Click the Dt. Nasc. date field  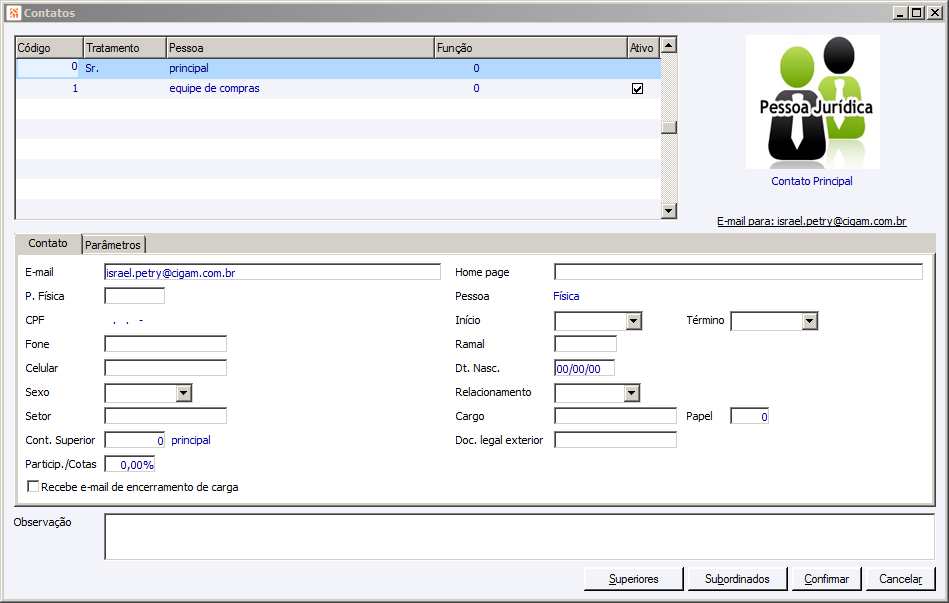585,368
